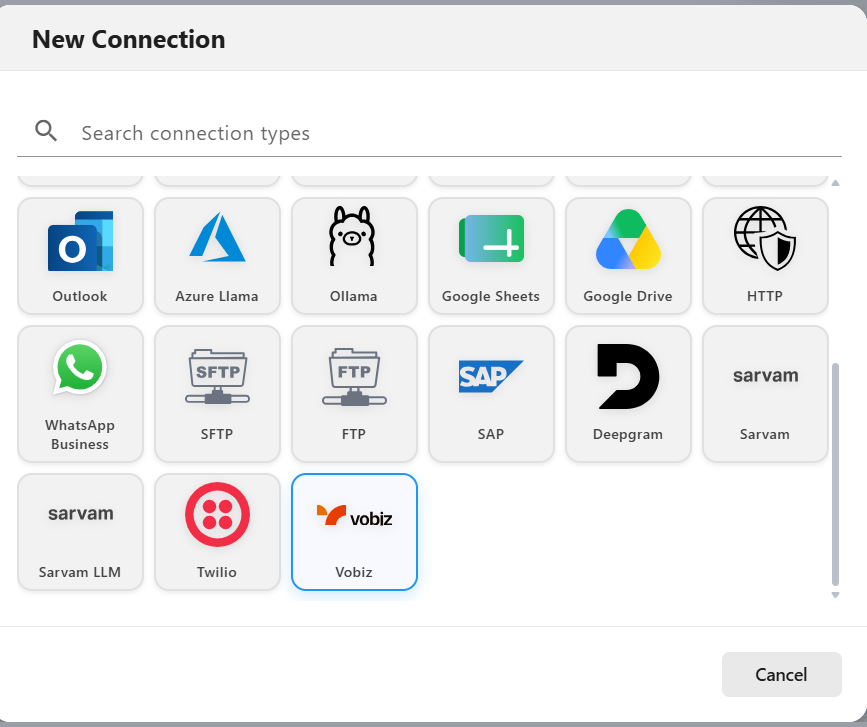Cancel the New Connection dialog
The image size is (867, 727).
781,674
